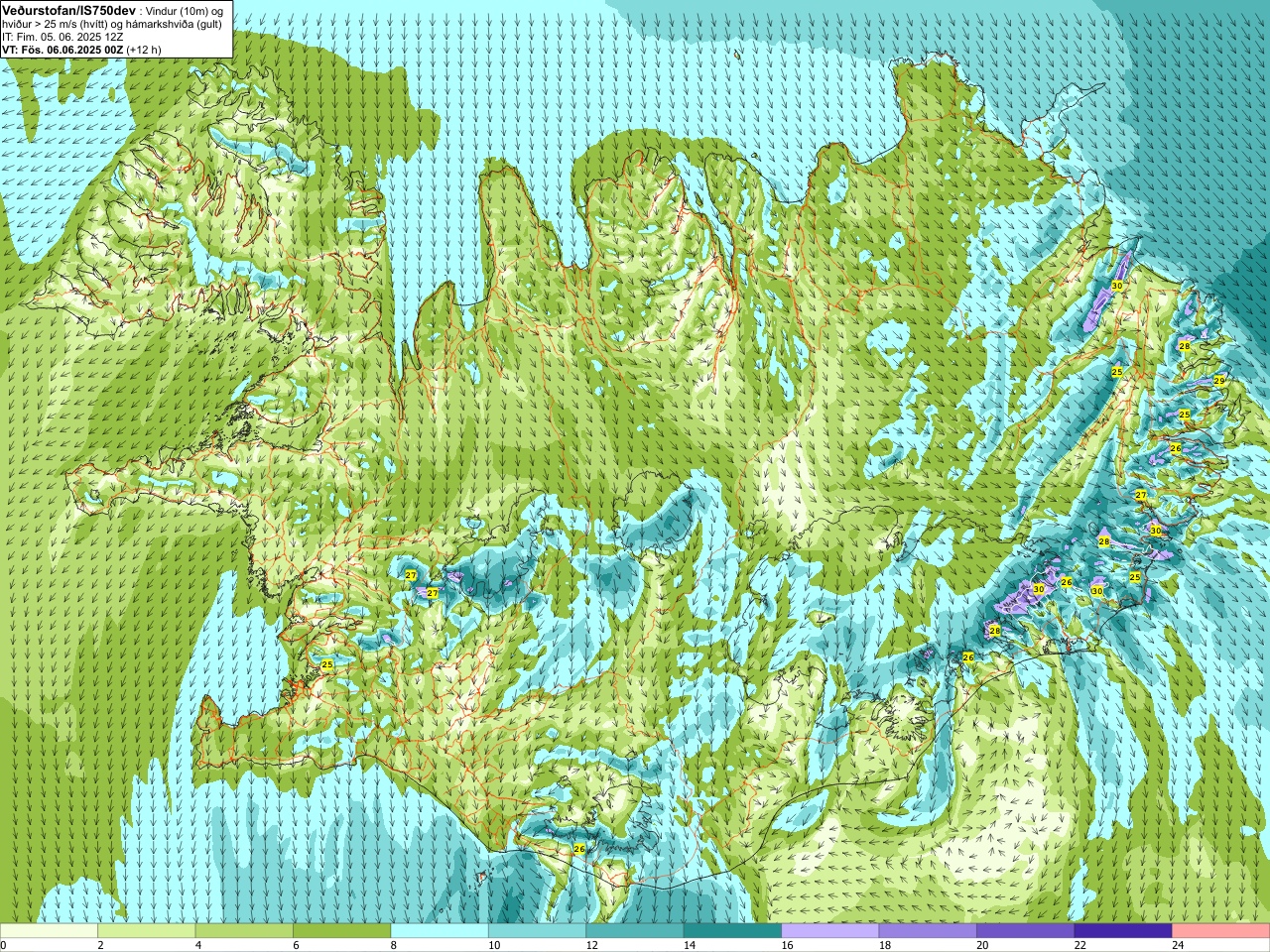Screen dimensions: 1270x952
Task: Click the legend scale label "8"
Action: click(394, 945)
